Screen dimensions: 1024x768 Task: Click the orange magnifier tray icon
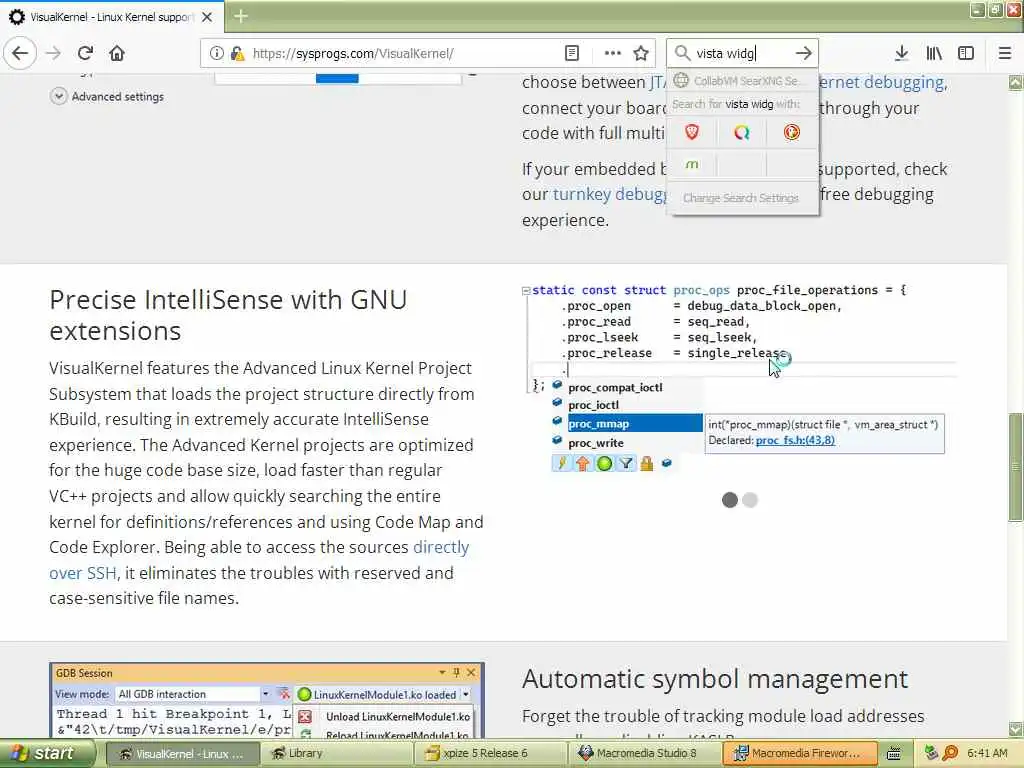pyautogui.click(x=950, y=754)
